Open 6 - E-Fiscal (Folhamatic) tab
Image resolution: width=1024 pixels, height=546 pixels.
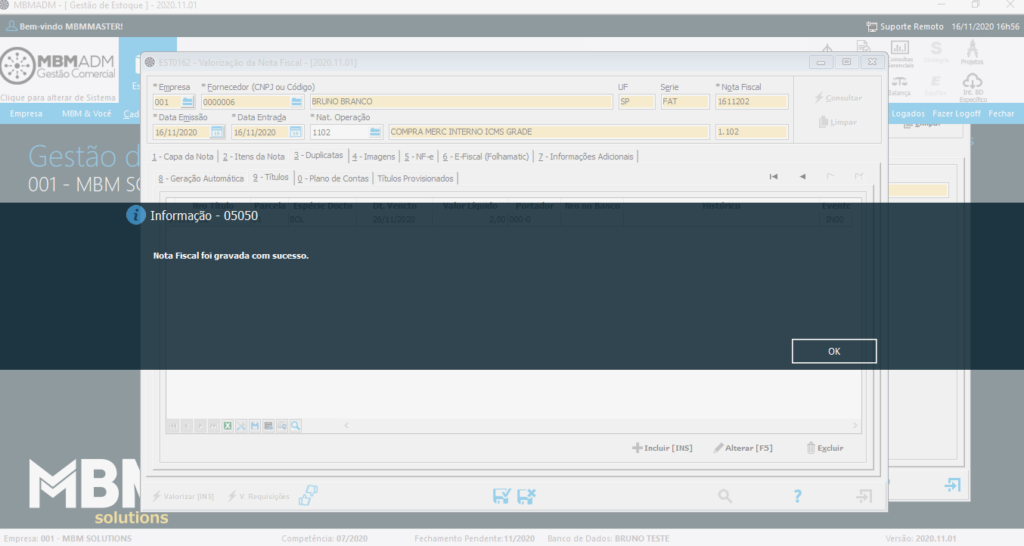(x=486, y=157)
